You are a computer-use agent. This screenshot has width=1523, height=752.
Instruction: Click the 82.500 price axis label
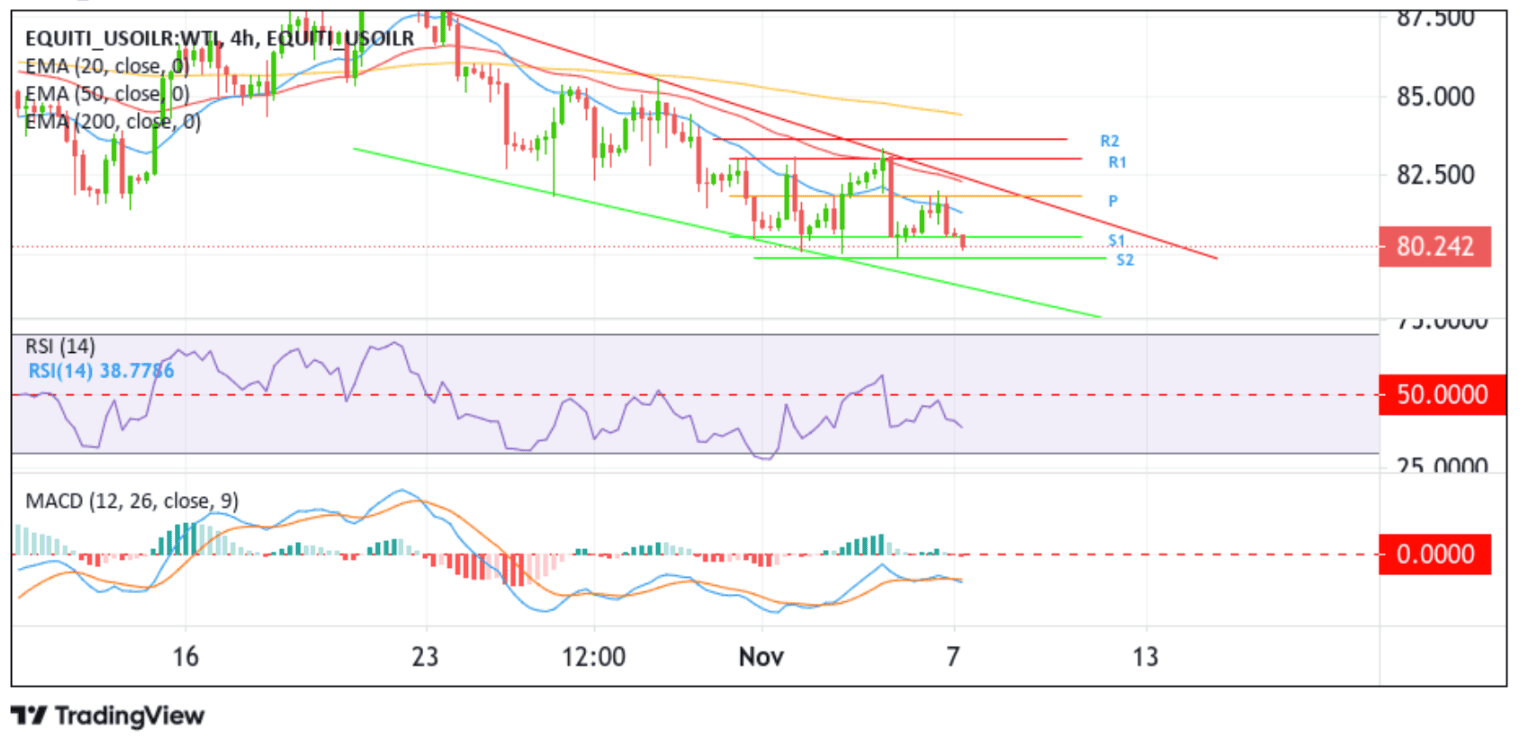(x=1434, y=175)
